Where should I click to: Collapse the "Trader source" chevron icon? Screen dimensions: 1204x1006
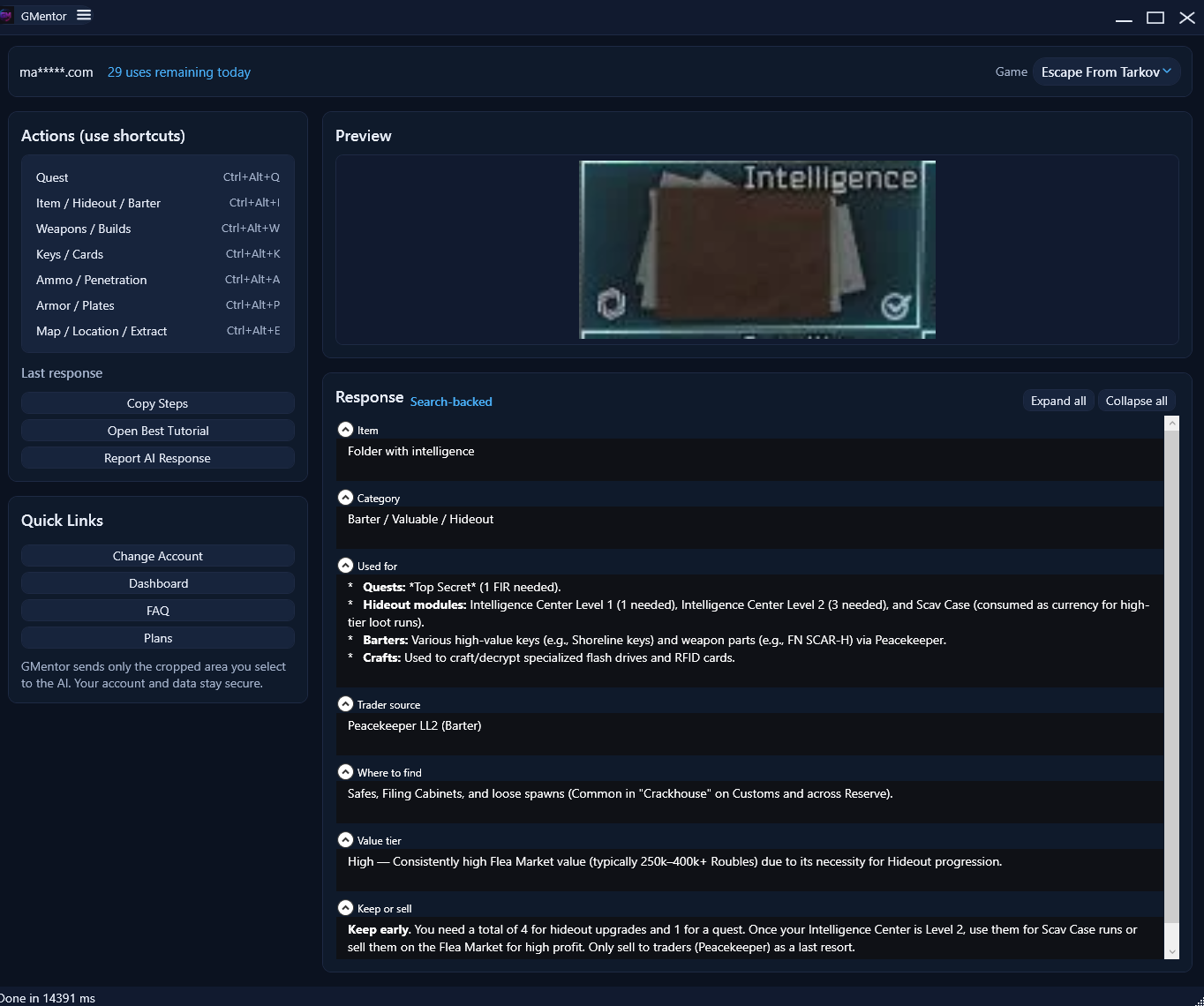pos(345,703)
